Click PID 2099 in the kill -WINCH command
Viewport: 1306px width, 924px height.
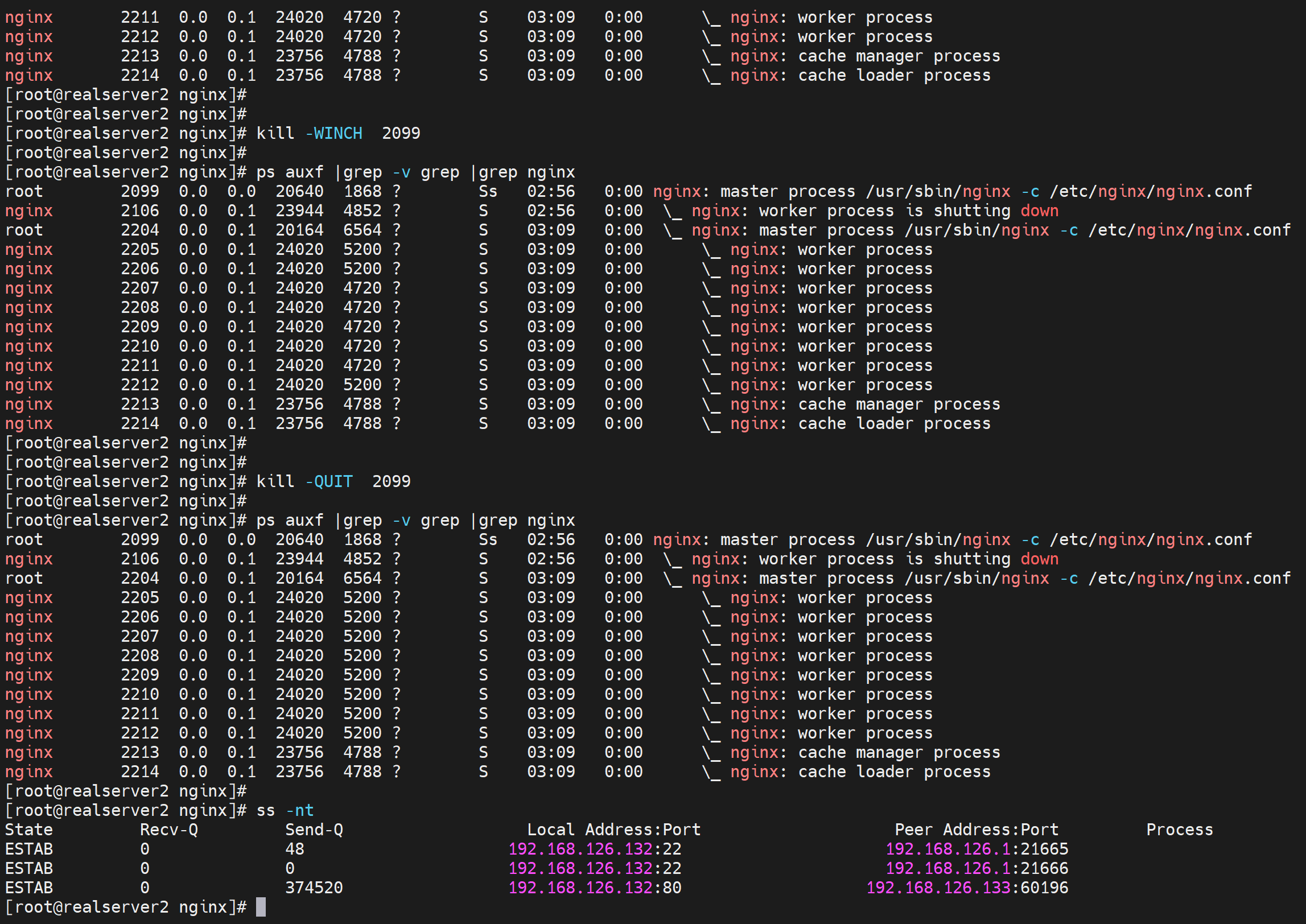point(401,133)
